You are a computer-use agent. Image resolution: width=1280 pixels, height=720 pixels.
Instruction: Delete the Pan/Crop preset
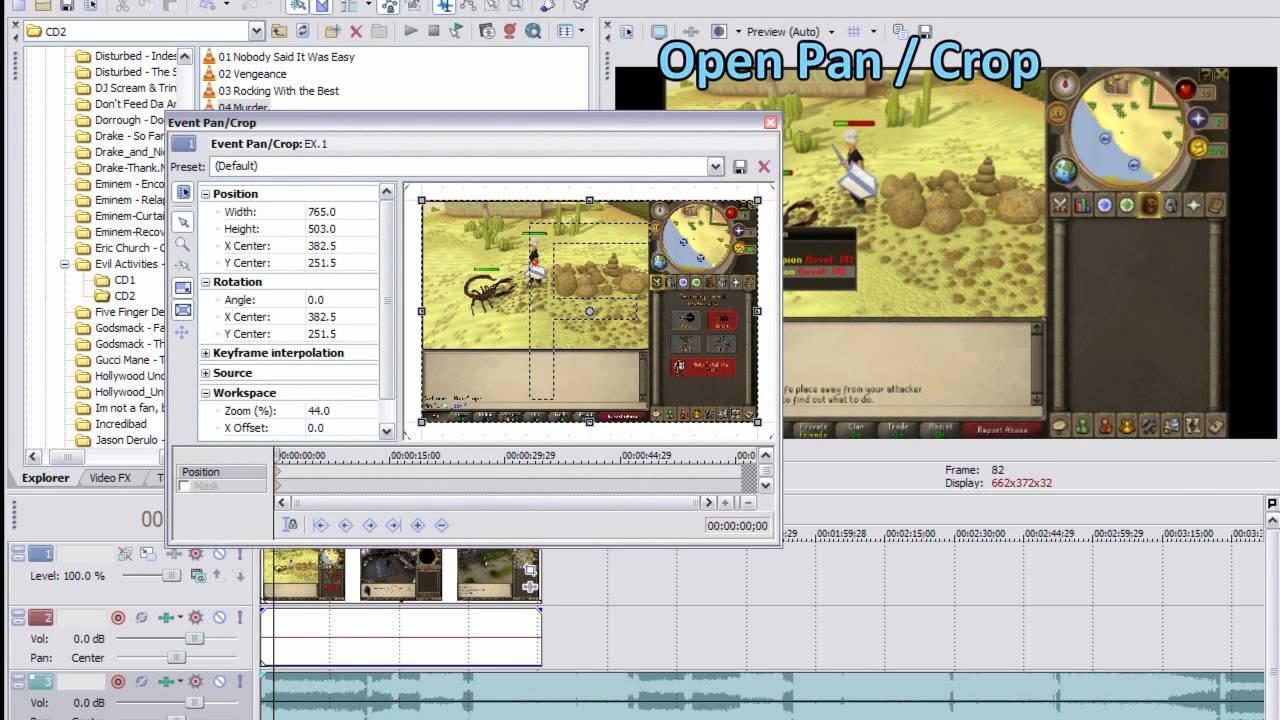tap(764, 167)
